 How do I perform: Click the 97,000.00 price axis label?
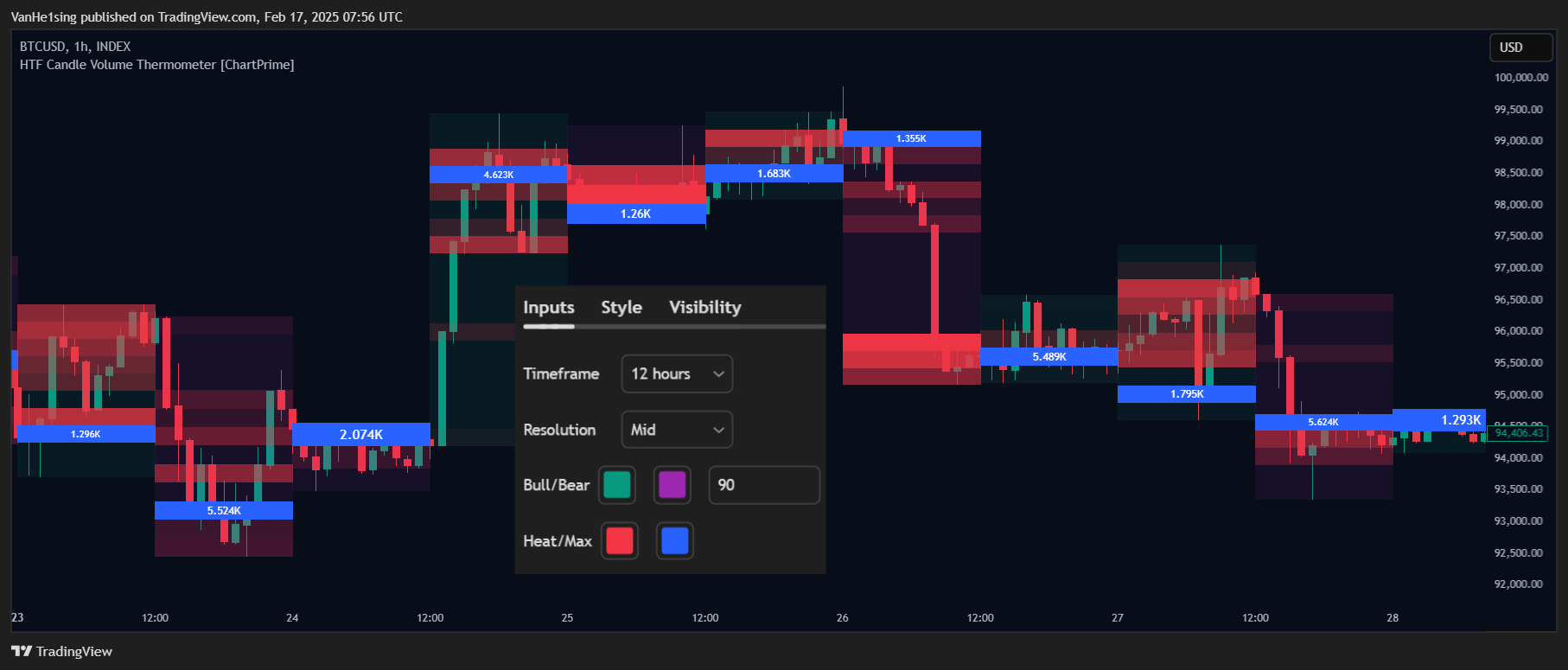pos(1519,267)
